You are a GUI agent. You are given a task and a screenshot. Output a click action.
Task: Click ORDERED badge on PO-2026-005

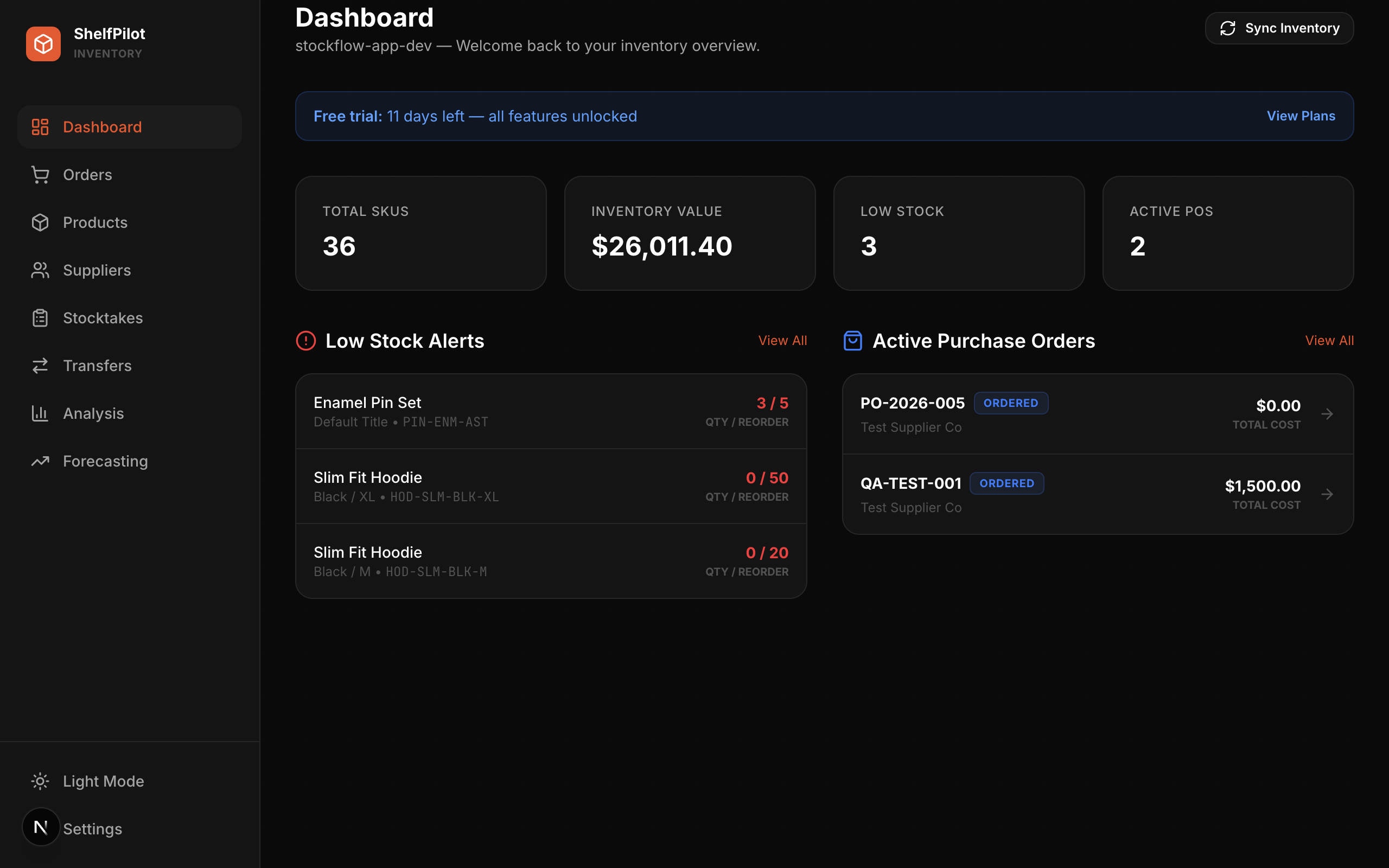(1011, 403)
